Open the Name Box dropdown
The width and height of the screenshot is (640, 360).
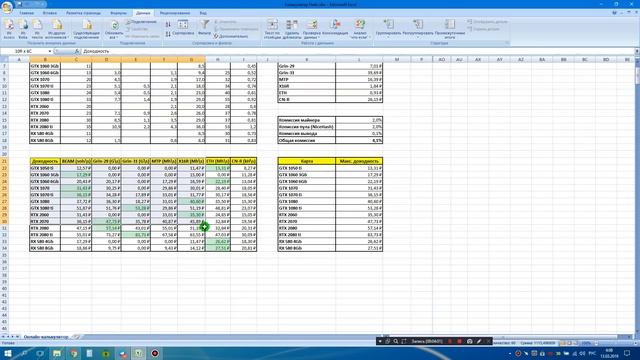(50, 51)
